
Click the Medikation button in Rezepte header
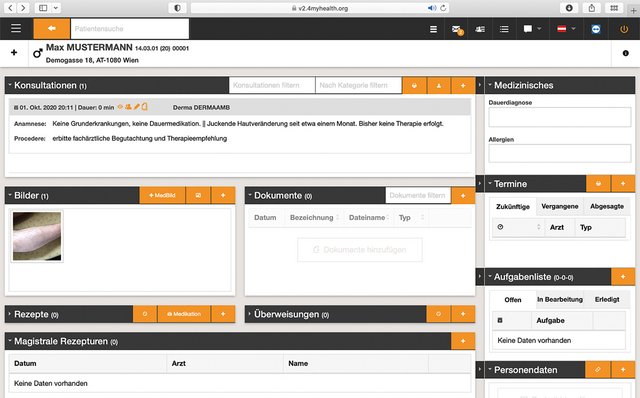(x=184, y=314)
